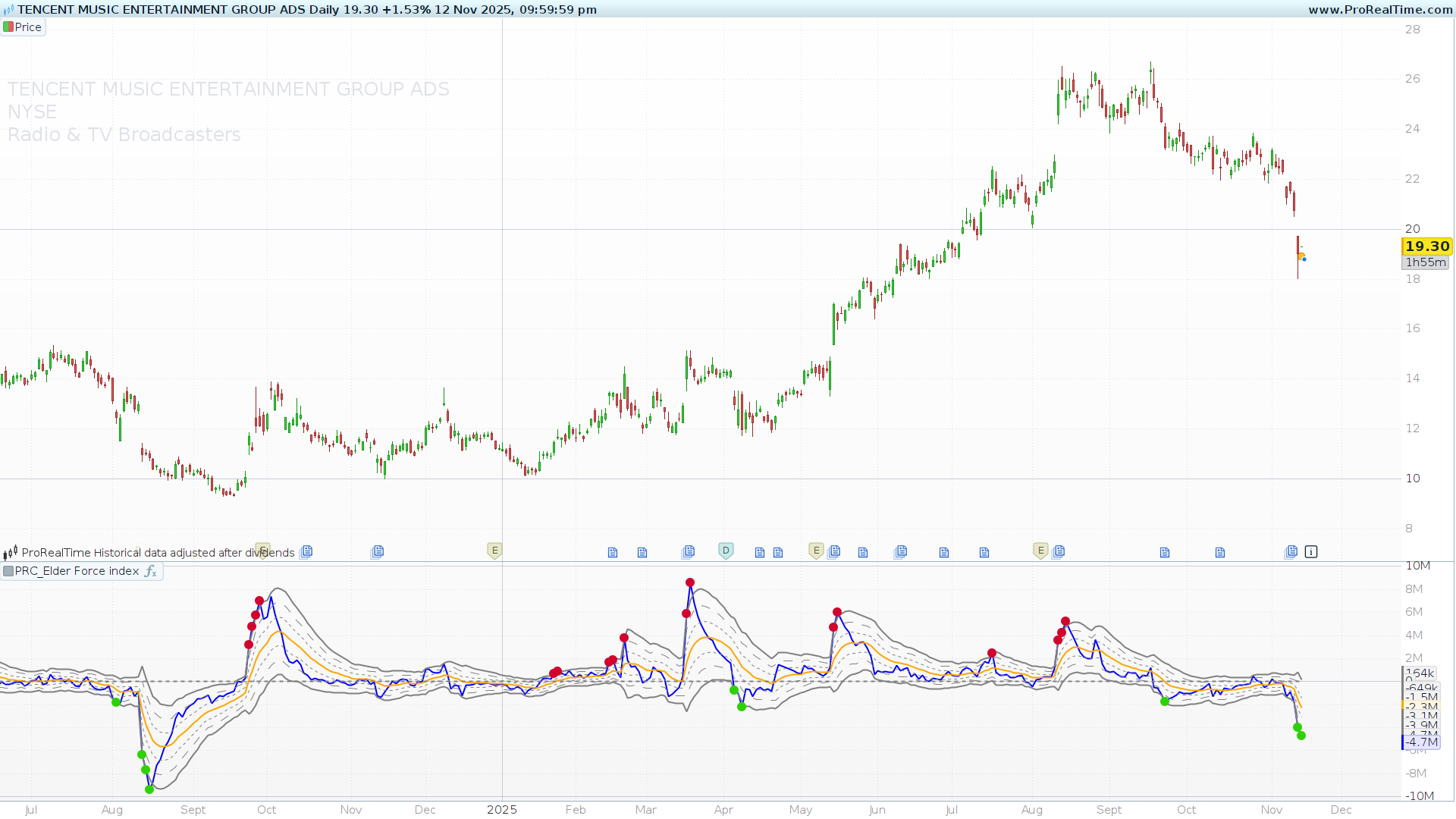The height and width of the screenshot is (819, 1456).
Task: Click the candlestick icon before Historical data text
Action: tap(11, 553)
